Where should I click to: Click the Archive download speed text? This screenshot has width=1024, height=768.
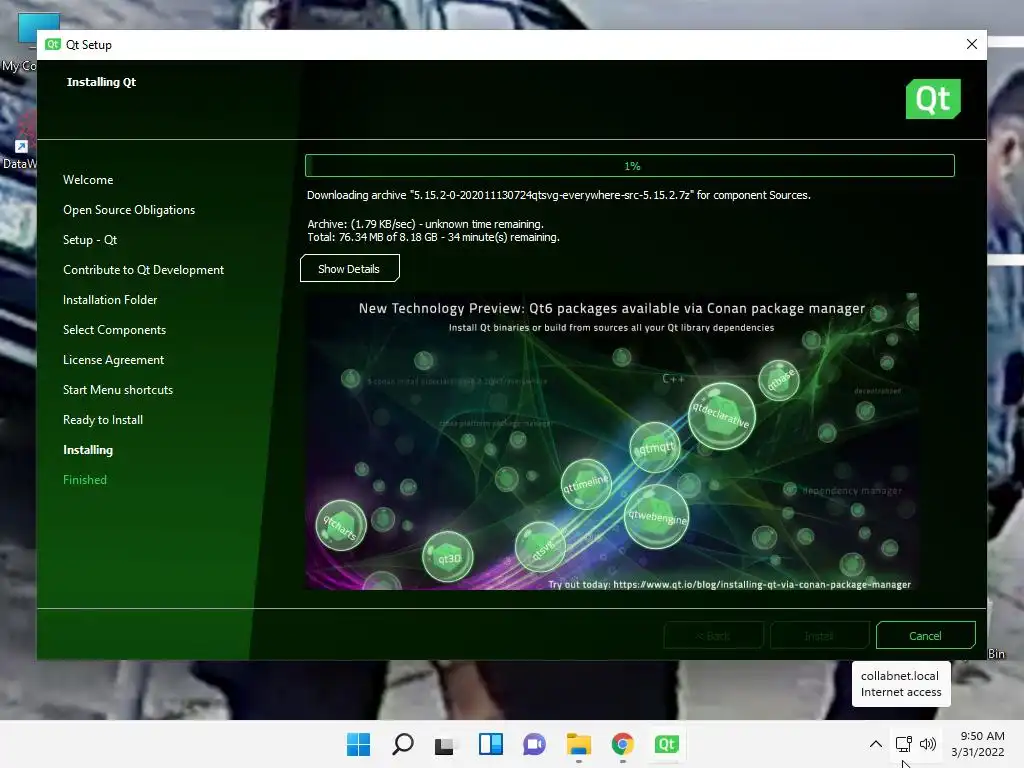(x=426, y=224)
